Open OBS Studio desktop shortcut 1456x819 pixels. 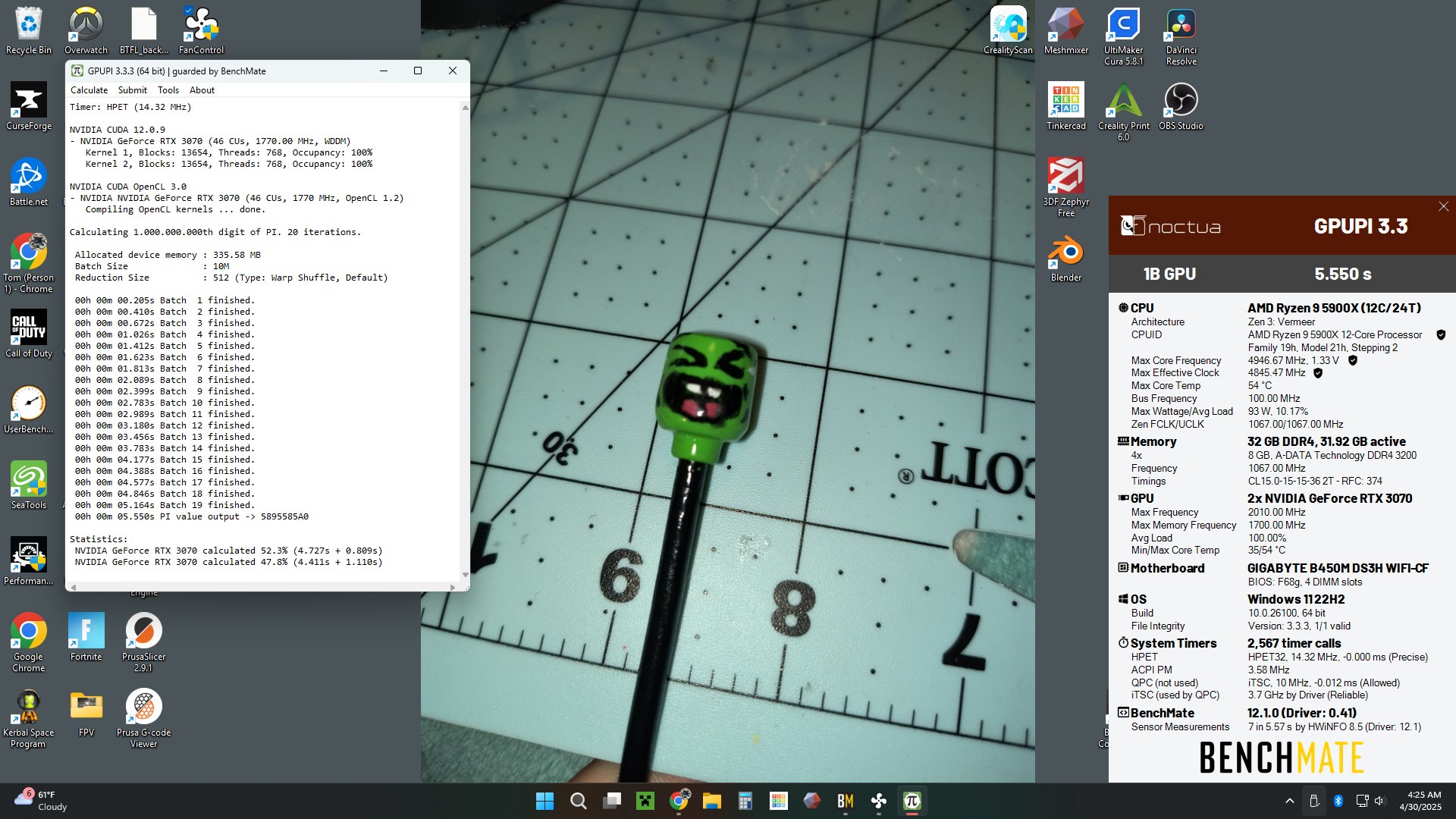[x=1181, y=106]
